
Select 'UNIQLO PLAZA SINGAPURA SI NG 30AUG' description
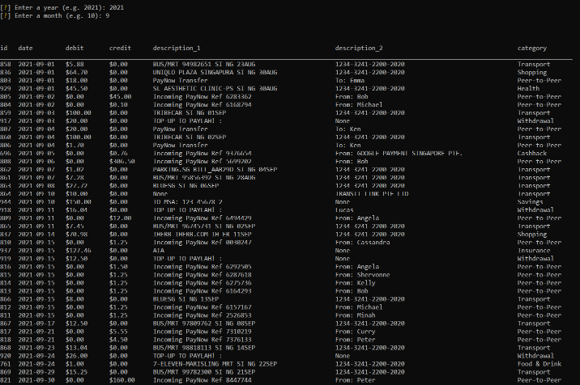[215, 72]
